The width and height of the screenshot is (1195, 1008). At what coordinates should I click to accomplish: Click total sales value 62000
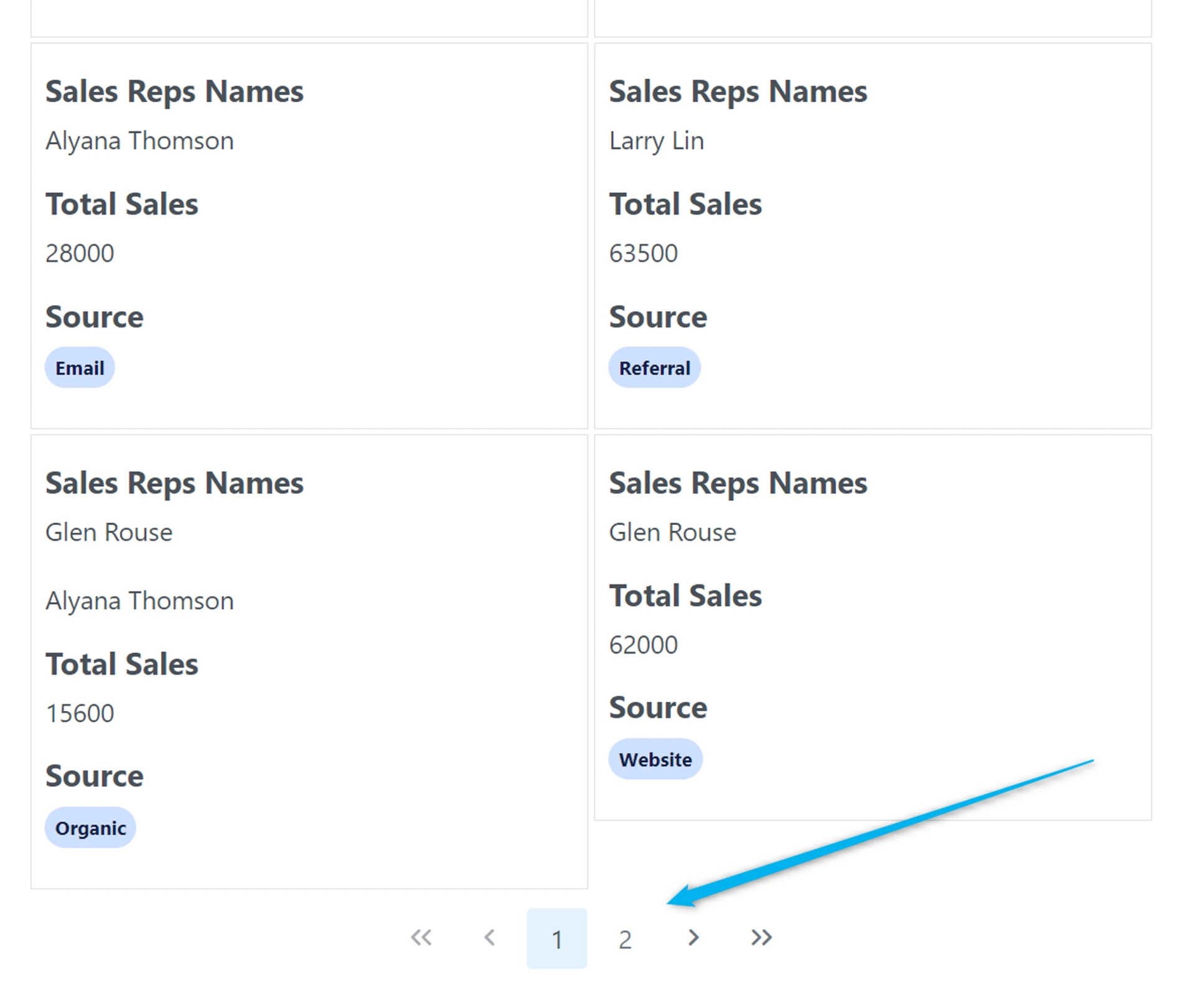pyautogui.click(x=643, y=645)
